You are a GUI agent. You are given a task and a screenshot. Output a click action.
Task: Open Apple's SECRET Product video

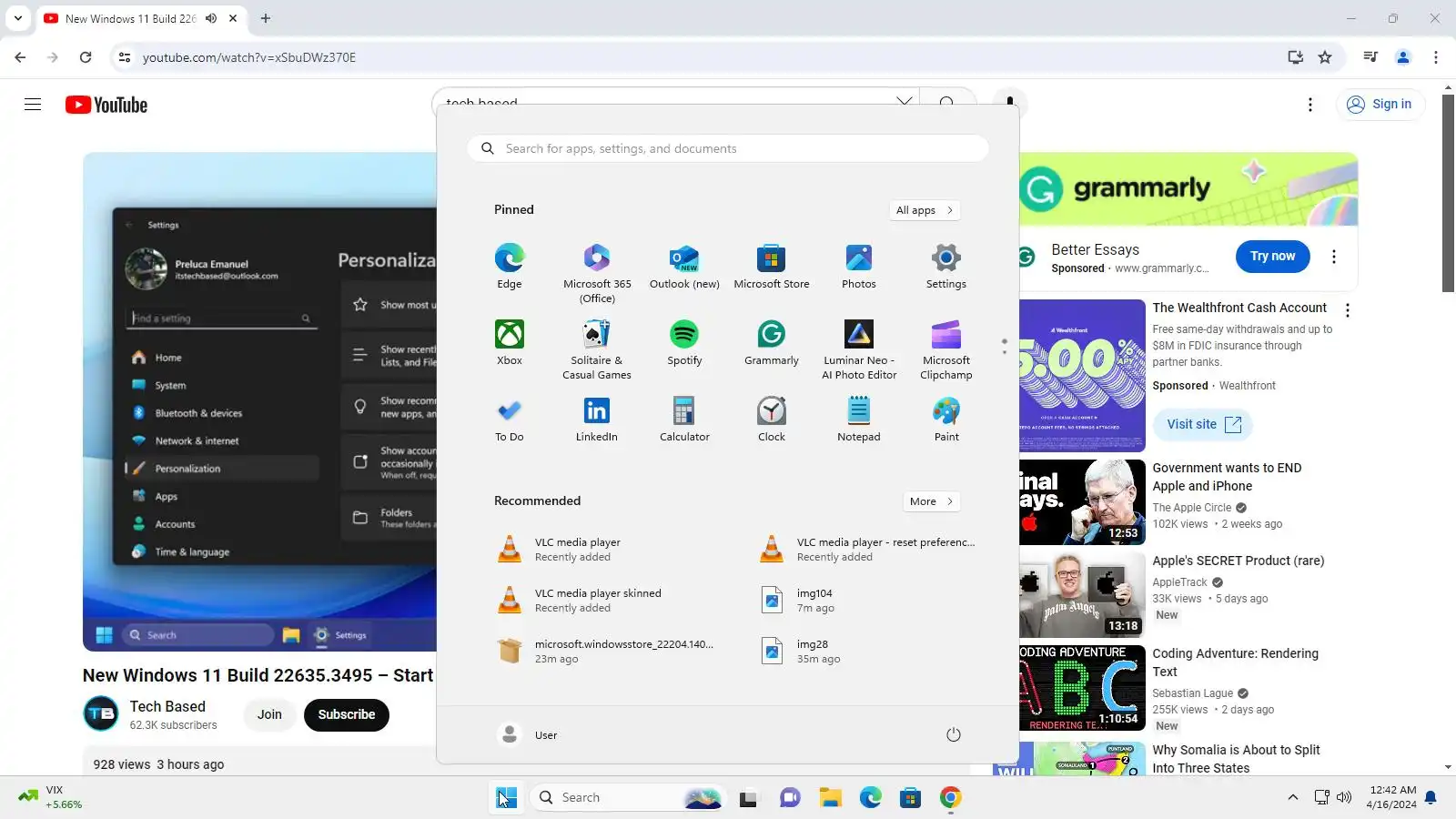pos(1238,561)
